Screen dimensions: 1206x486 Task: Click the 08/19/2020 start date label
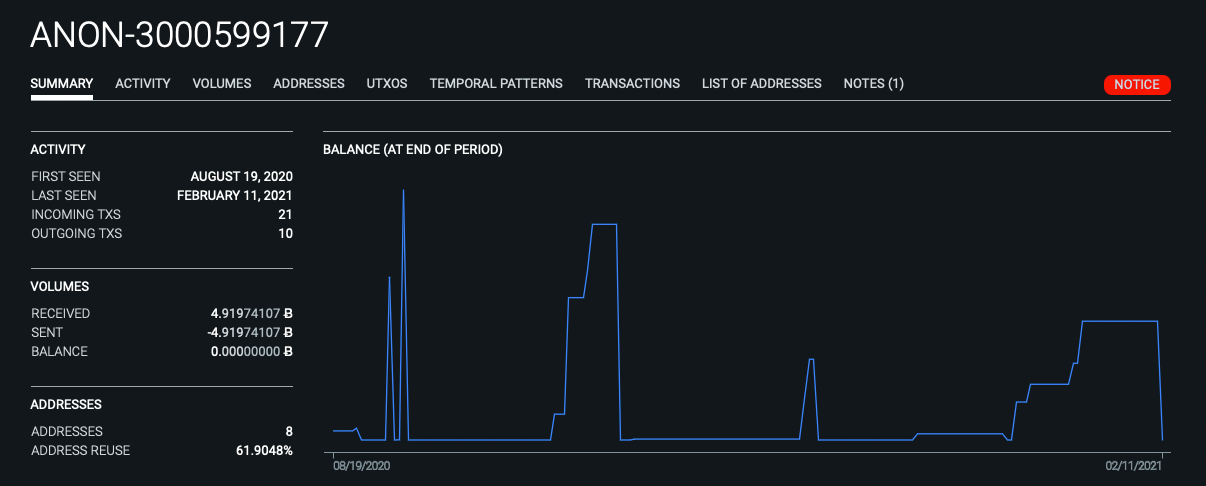(361, 466)
